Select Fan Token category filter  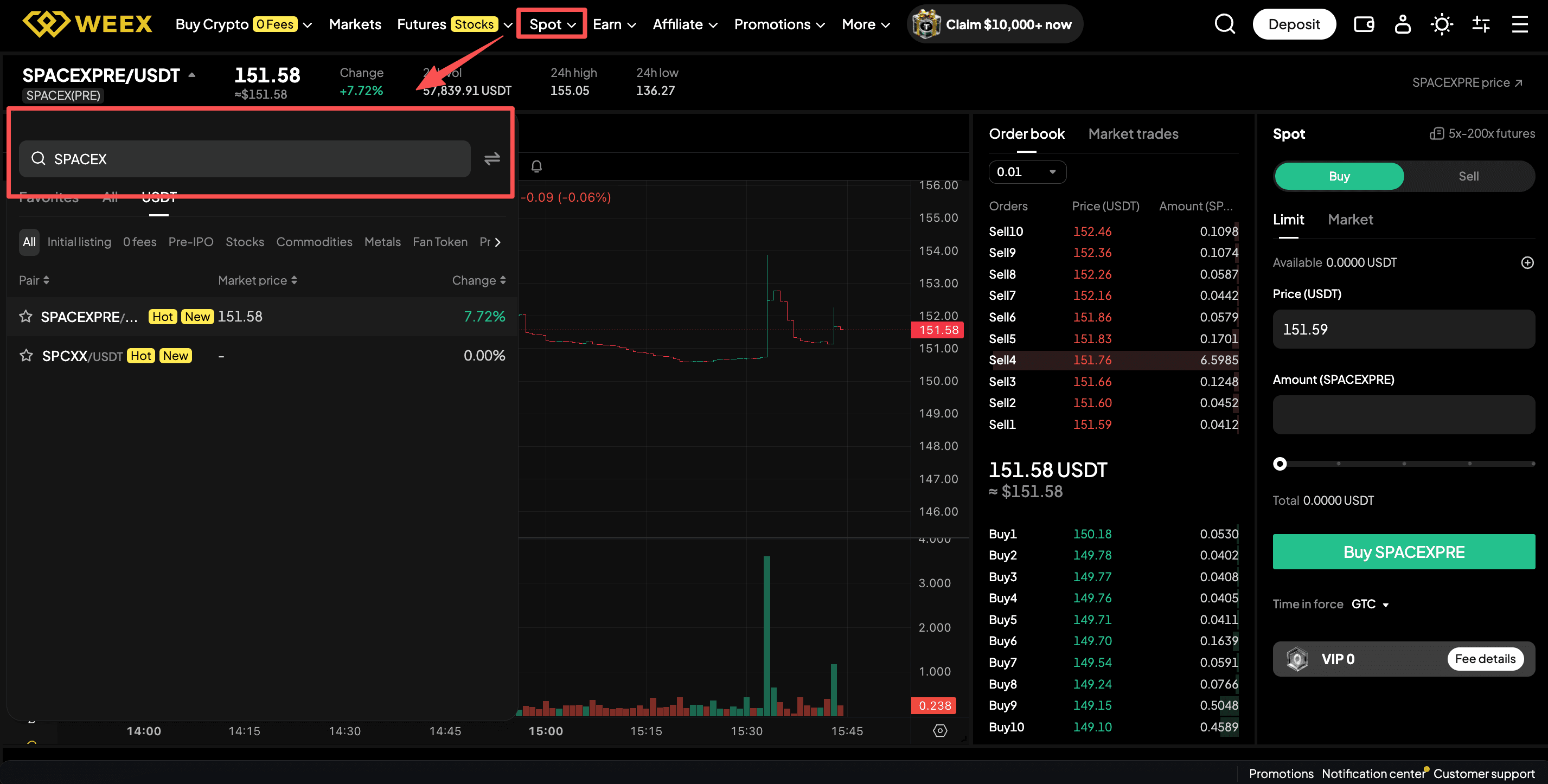pos(440,241)
